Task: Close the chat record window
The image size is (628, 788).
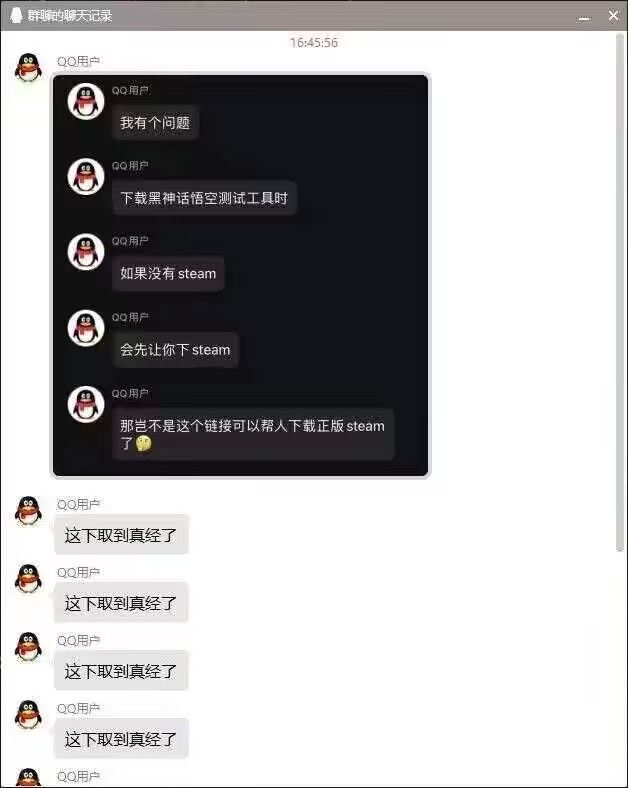Action: coord(613,16)
